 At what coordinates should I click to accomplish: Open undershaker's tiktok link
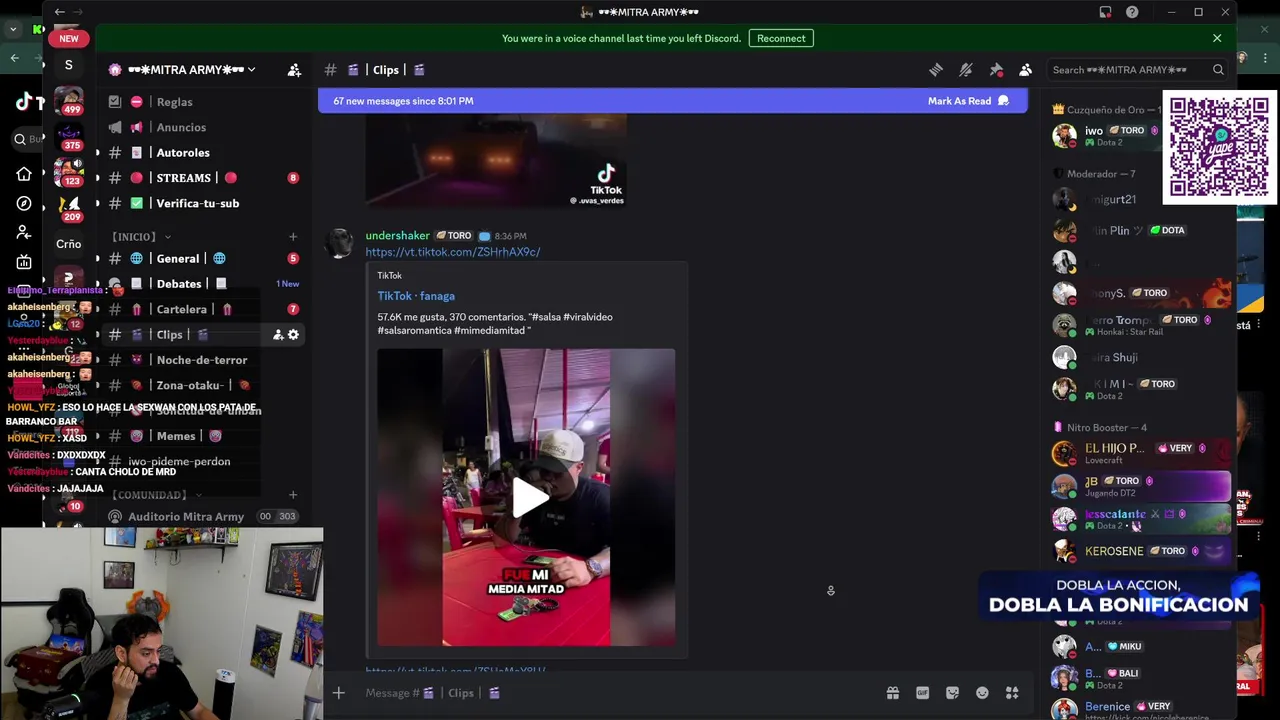tap(453, 252)
